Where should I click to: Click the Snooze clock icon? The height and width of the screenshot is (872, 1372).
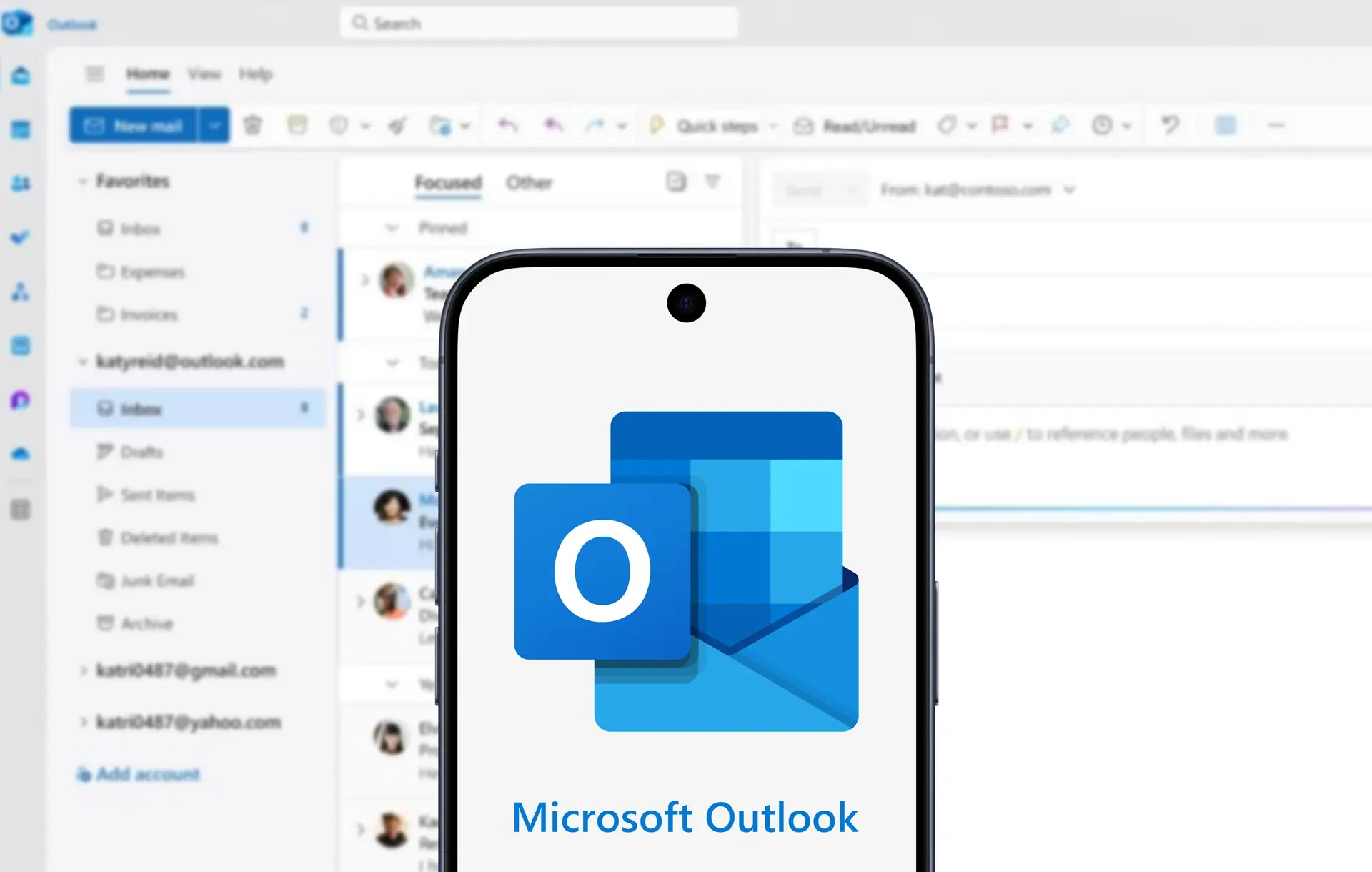(x=1102, y=126)
